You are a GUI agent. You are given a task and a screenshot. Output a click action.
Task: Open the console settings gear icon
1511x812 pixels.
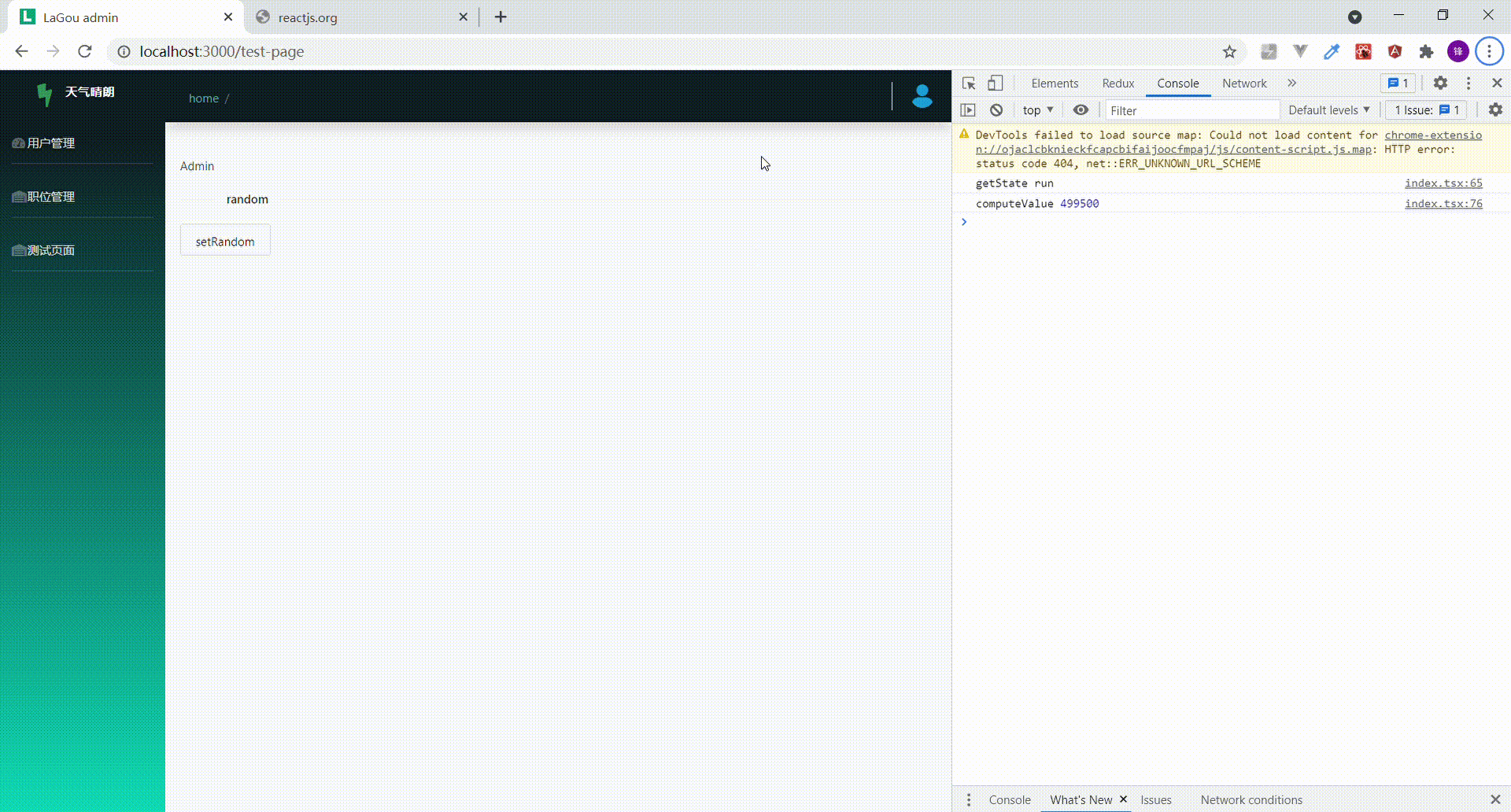click(1495, 110)
